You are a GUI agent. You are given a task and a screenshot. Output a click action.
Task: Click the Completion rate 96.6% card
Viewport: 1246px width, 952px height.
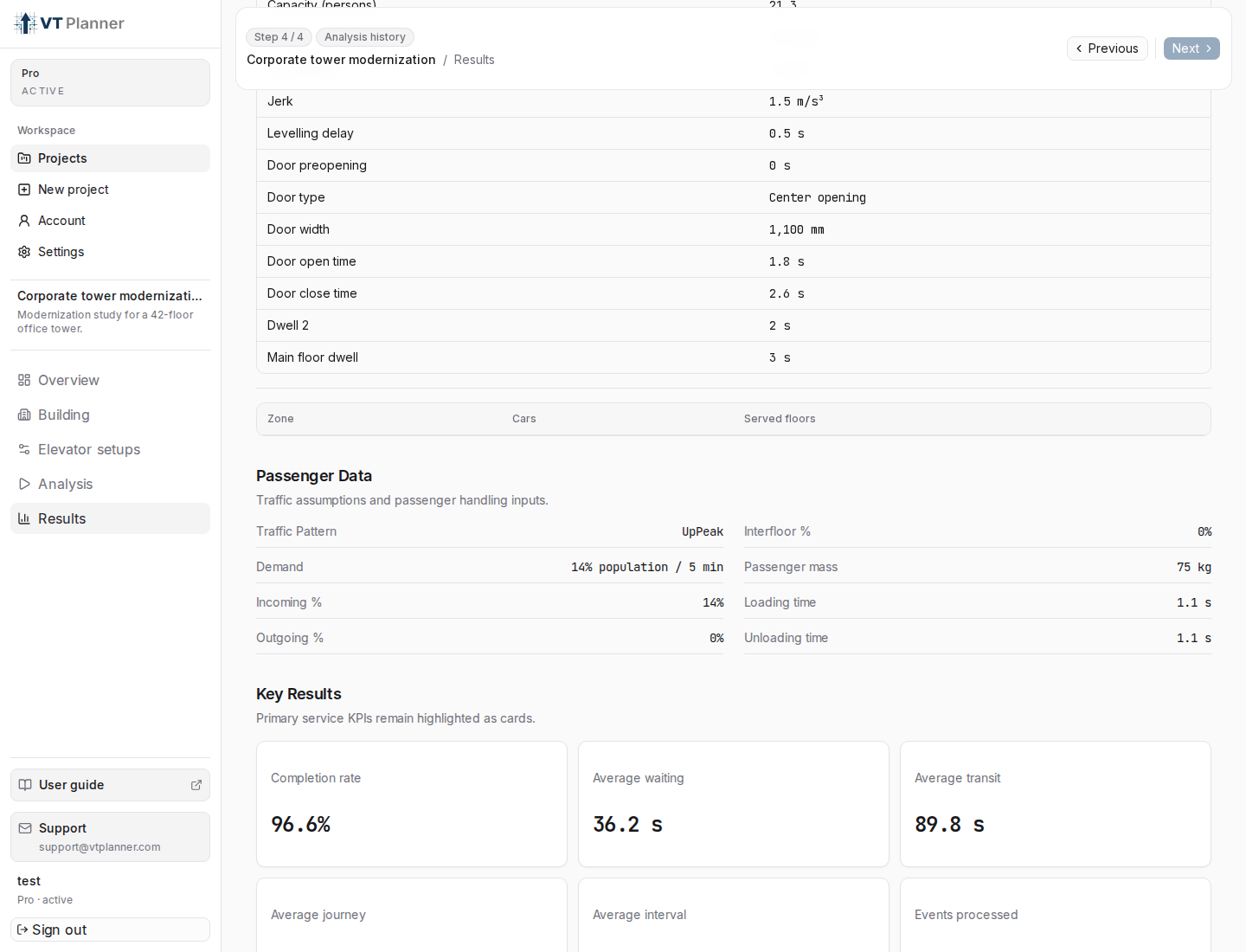[x=412, y=804]
